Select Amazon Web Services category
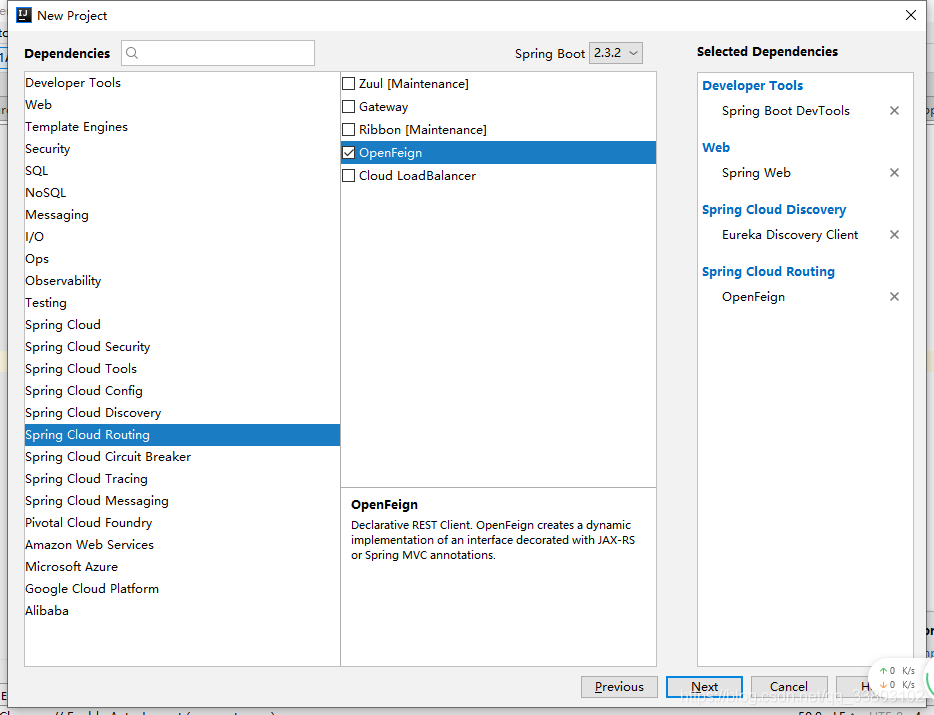The image size is (934, 715). pyautogui.click(x=182, y=545)
